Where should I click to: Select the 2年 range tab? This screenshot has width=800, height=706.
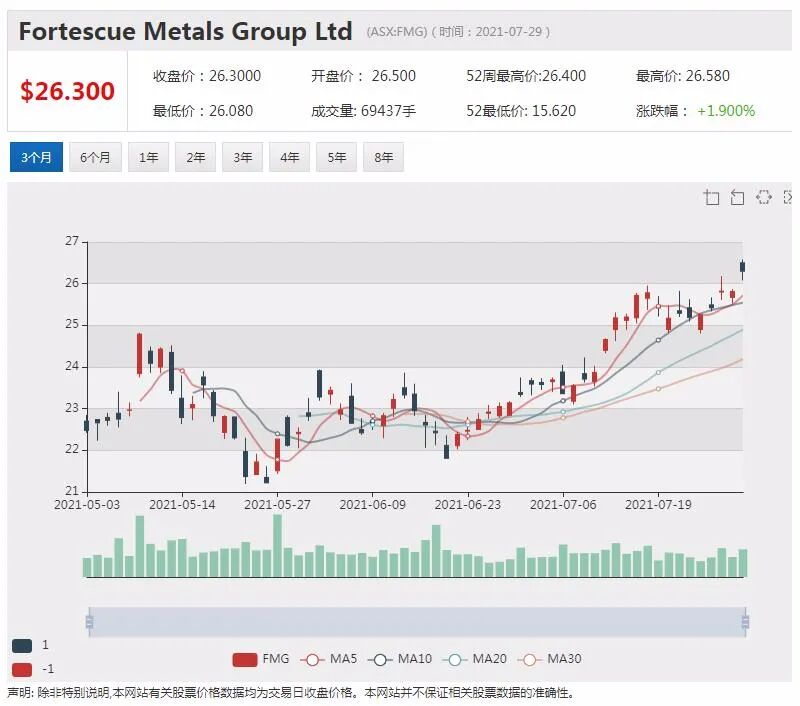coord(195,157)
